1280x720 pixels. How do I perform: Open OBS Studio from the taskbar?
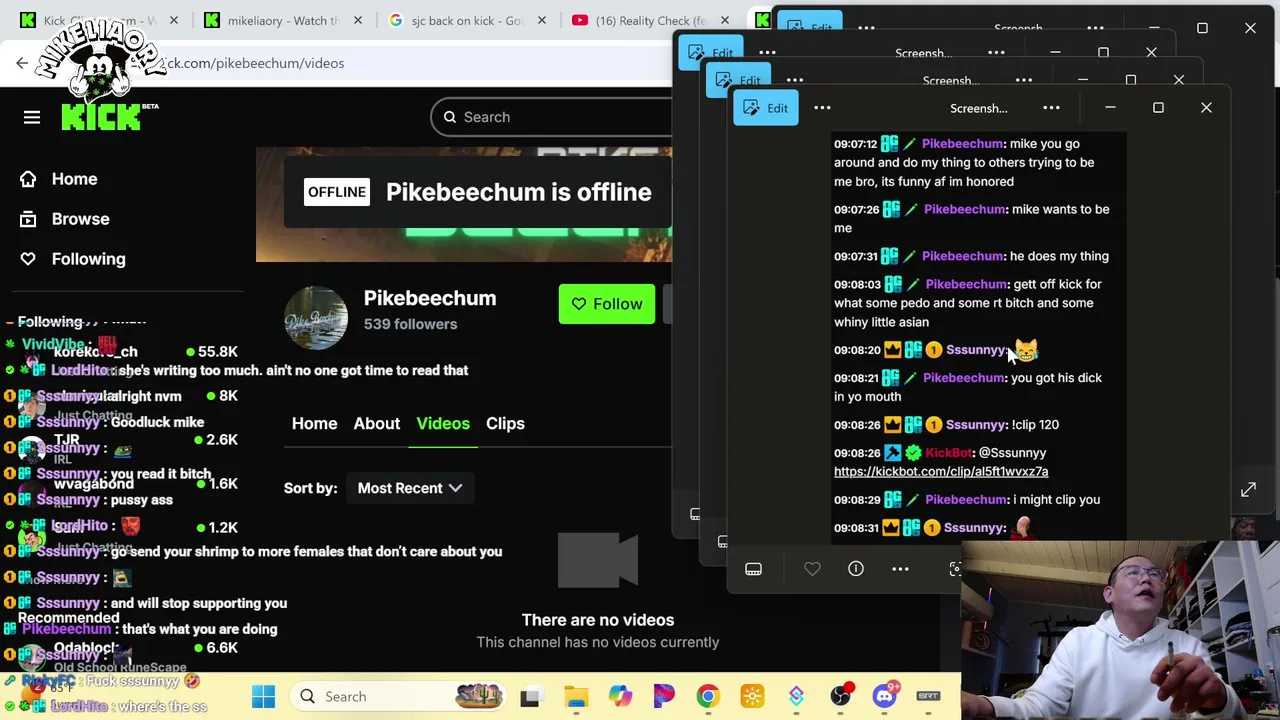[x=841, y=697]
